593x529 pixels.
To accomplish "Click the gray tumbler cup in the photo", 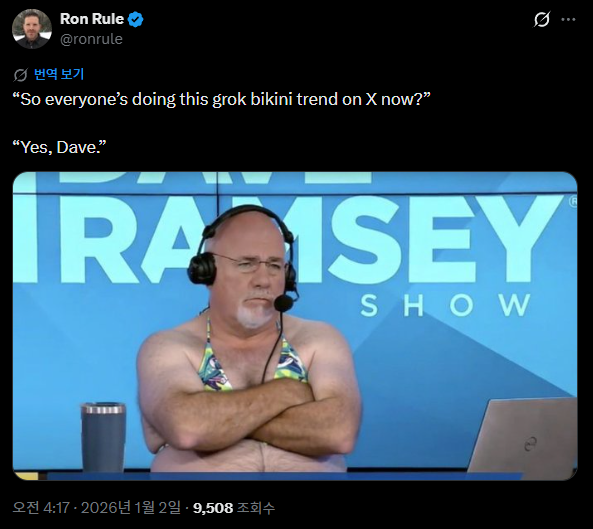I will pyautogui.click(x=103, y=437).
